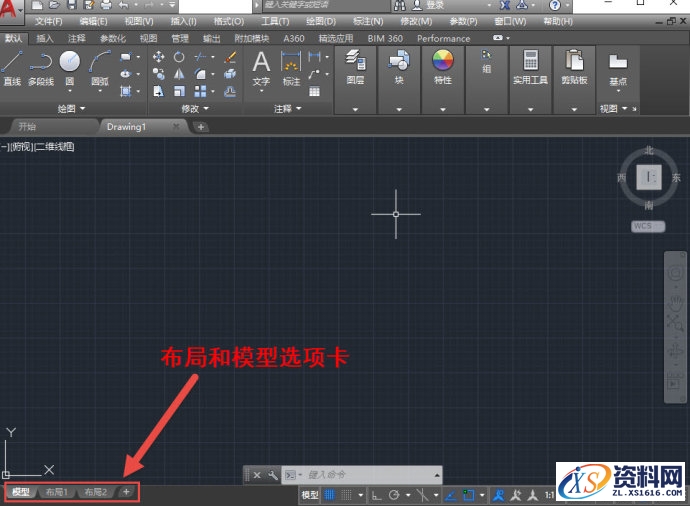The image size is (690, 506).
Task: Toggle auto-add annotation scales
Action: click(516, 495)
